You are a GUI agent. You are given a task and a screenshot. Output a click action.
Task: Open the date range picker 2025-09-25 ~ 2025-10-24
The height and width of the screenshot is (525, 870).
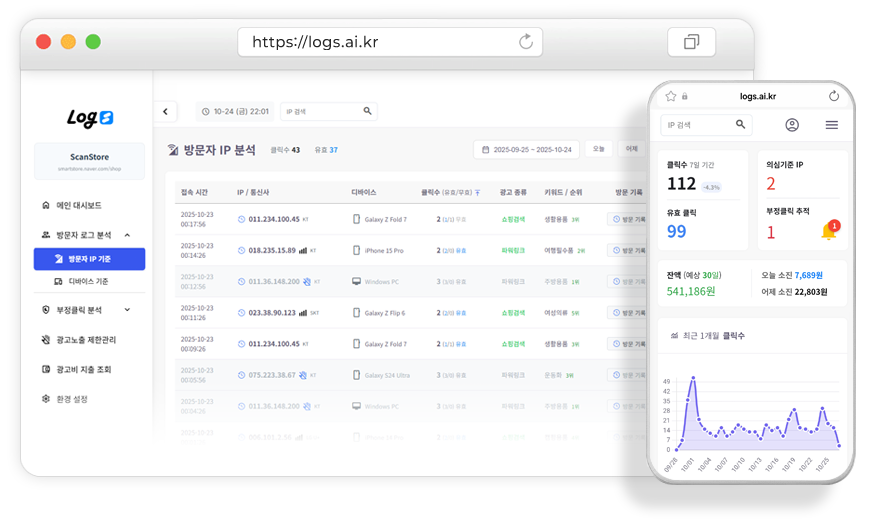(526, 149)
